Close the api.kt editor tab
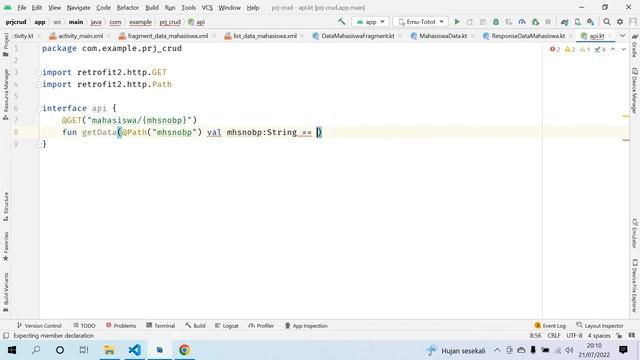Image resolution: width=640 pixels, height=360 pixels. [x=610, y=36]
